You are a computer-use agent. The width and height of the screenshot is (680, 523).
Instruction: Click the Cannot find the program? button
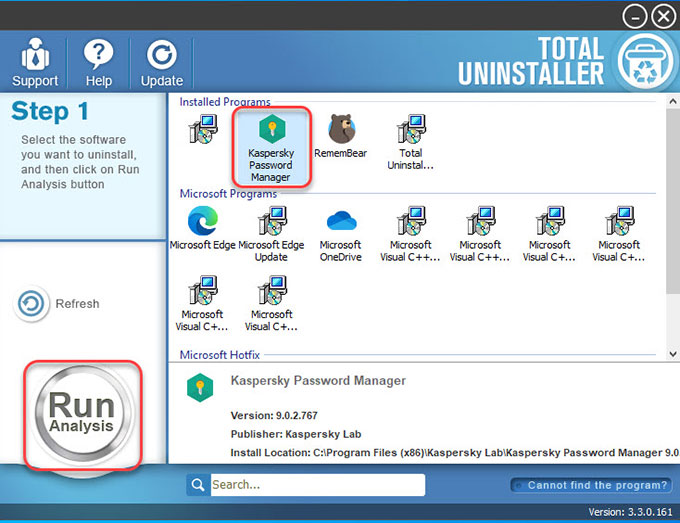click(x=592, y=485)
